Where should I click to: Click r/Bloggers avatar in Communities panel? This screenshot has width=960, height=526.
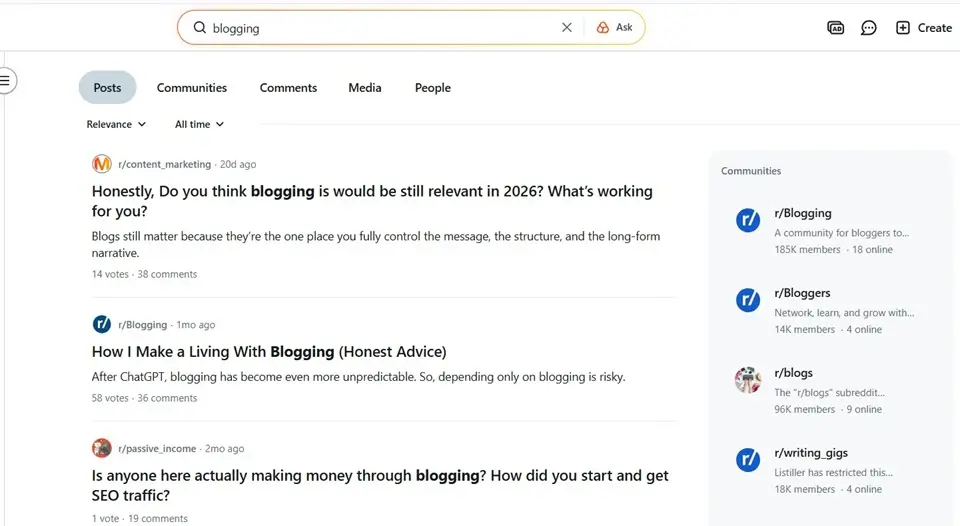coord(748,300)
